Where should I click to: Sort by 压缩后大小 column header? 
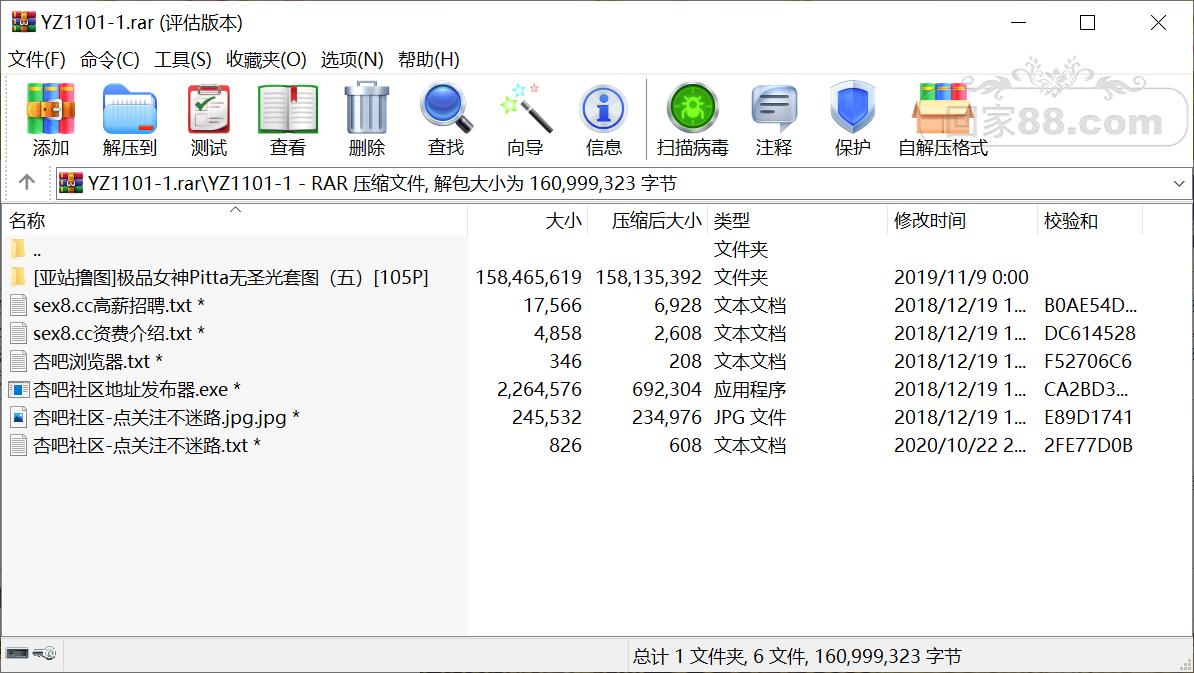(x=647, y=221)
